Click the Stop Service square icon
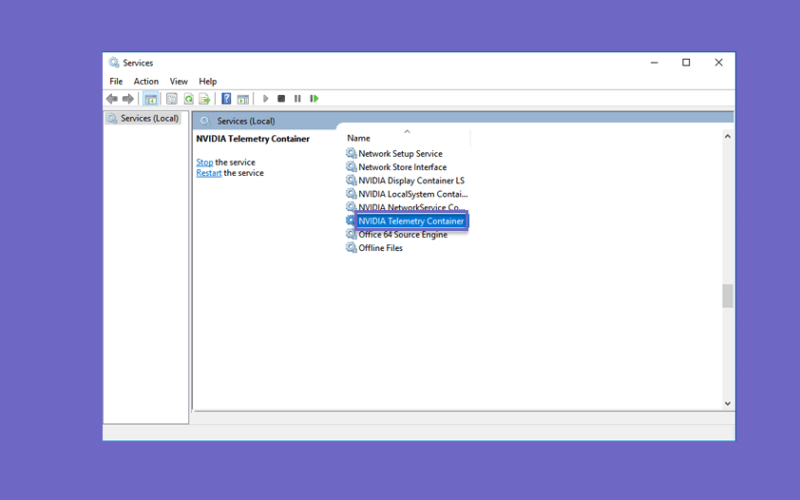 [x=281, y=98]
